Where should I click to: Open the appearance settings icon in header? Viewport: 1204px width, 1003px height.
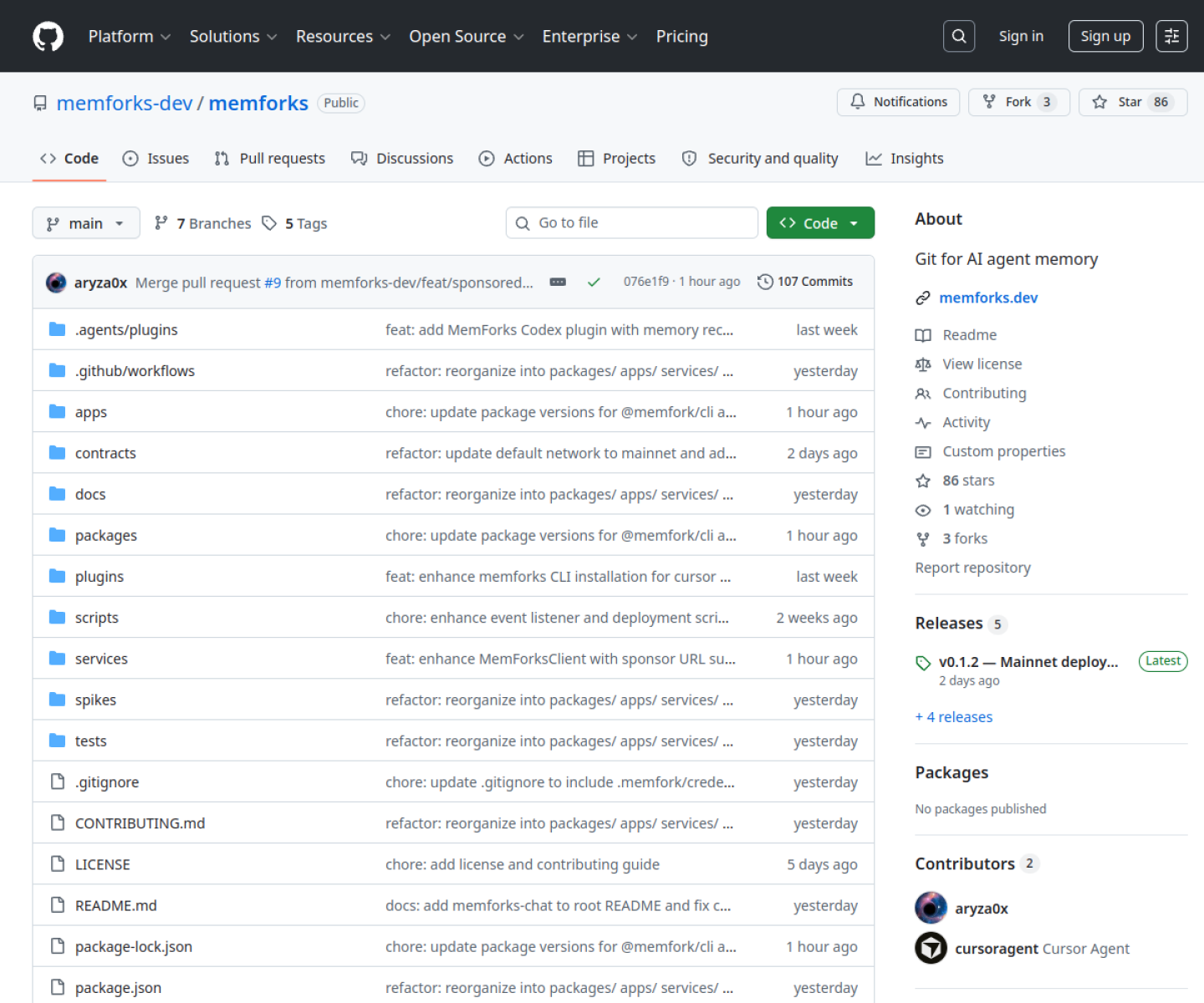1171,36
